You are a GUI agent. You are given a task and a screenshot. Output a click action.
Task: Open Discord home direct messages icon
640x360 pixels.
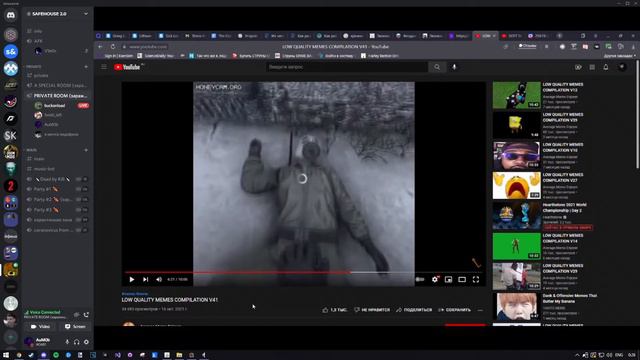11,16
